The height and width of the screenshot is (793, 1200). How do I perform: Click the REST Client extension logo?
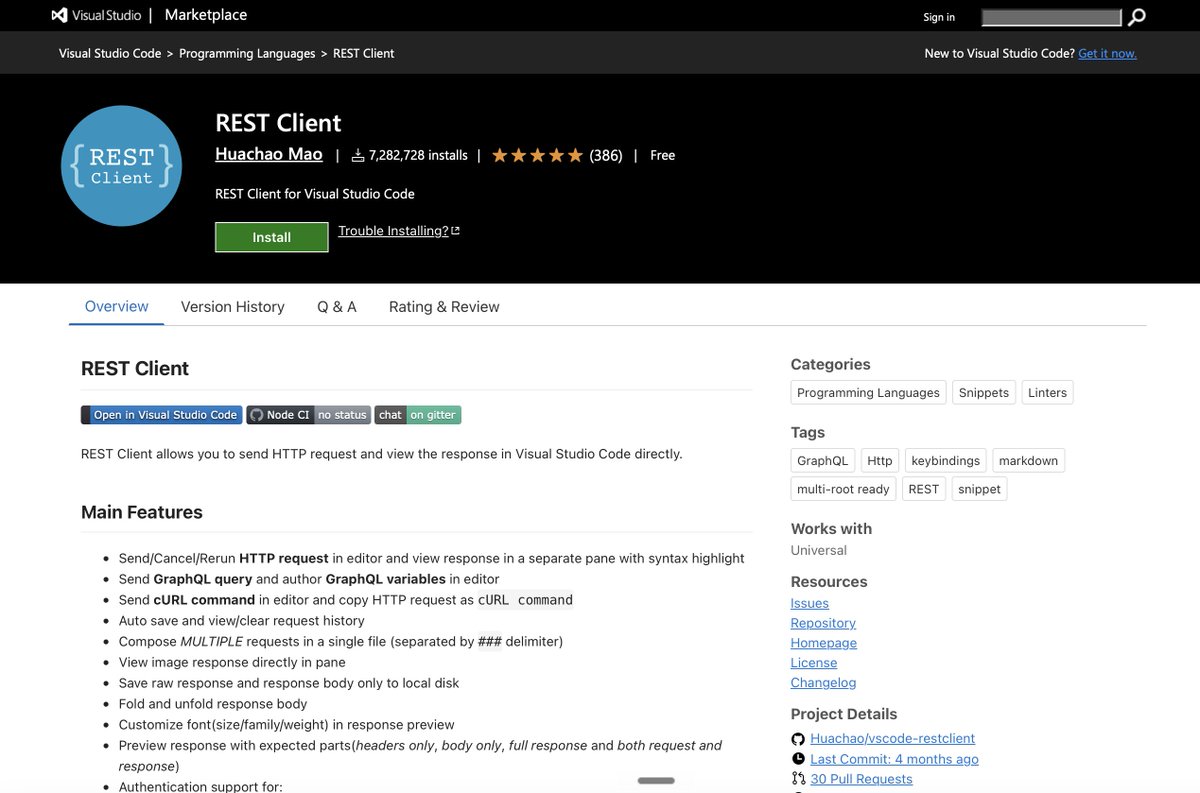point(121,166)
